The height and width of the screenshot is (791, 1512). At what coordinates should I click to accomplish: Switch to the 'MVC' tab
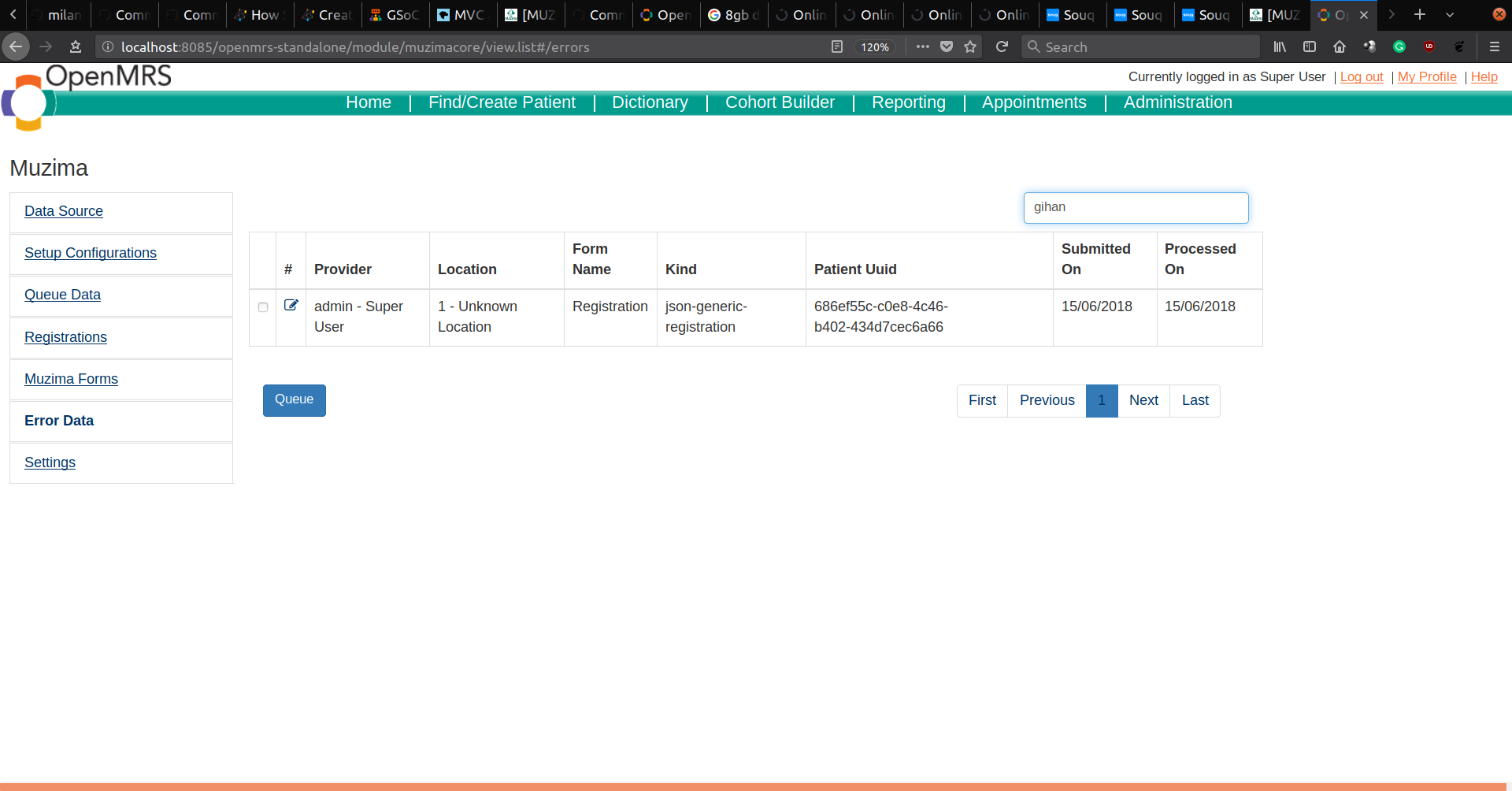[x=464, y=14]
